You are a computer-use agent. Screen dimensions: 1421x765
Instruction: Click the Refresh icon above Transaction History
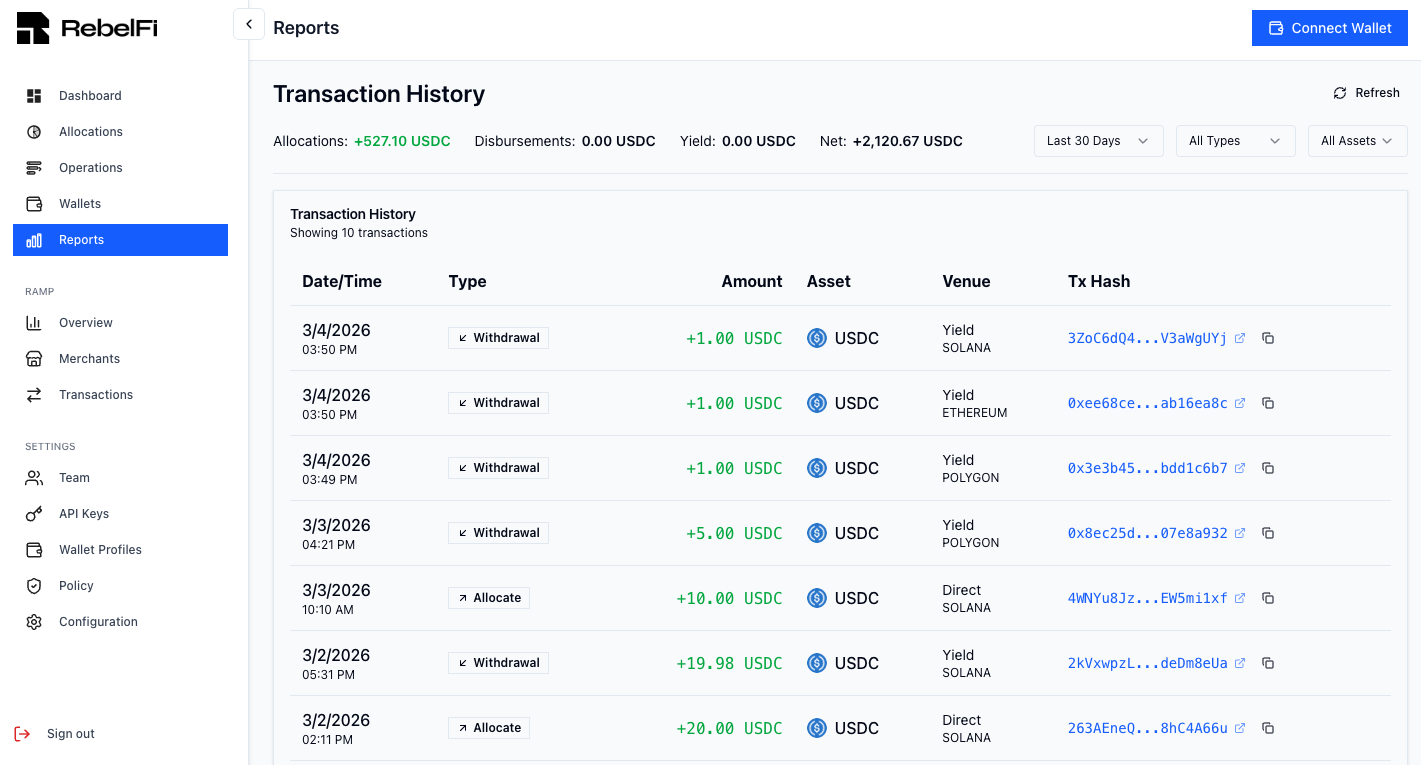pos(1340,92)
